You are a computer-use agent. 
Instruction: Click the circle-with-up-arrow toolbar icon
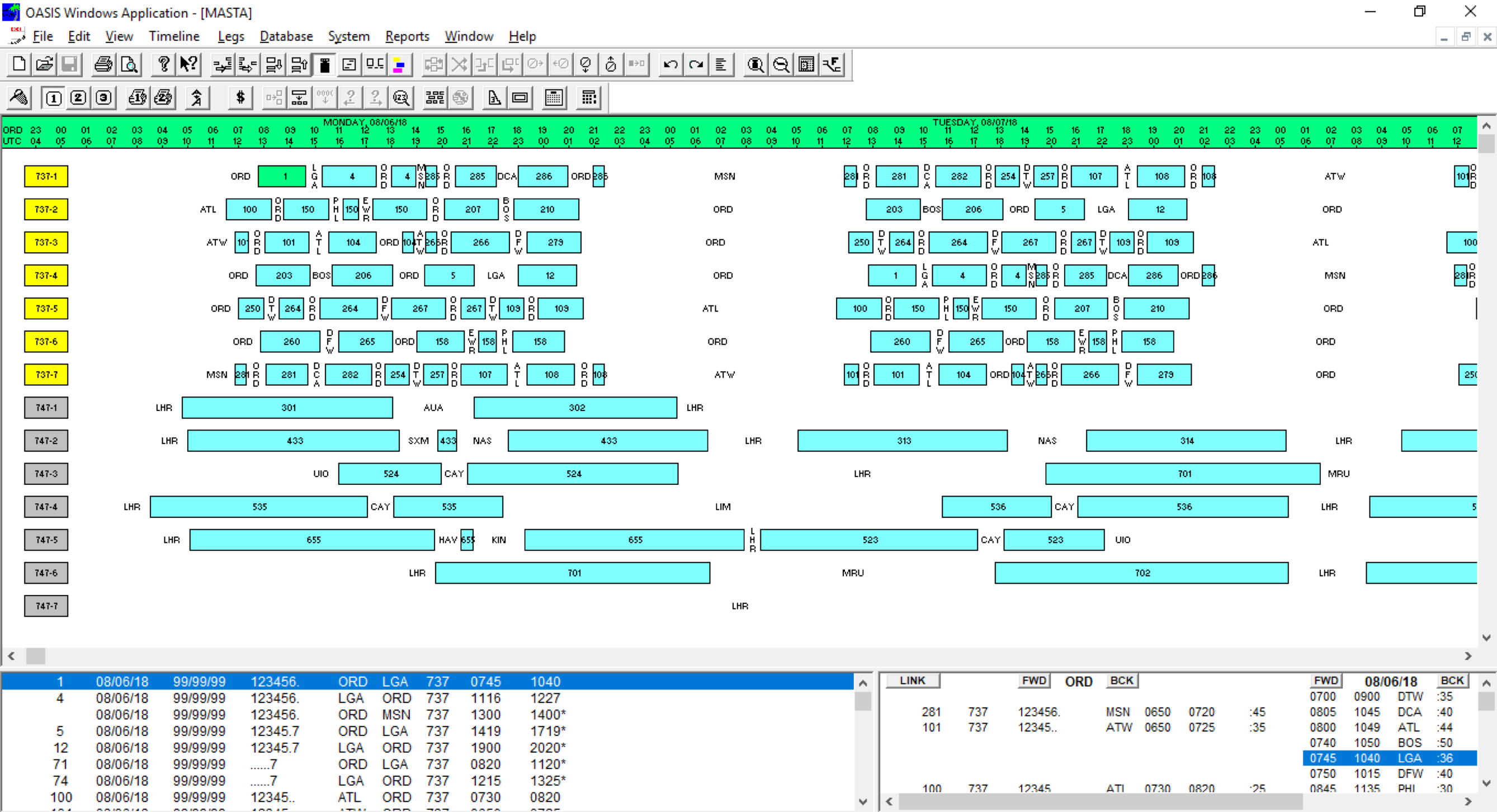click(x=611, y=64)
